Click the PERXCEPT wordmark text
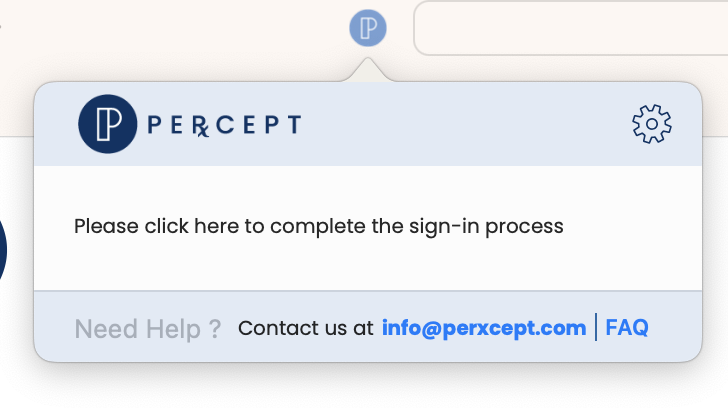 pos(225,125)
